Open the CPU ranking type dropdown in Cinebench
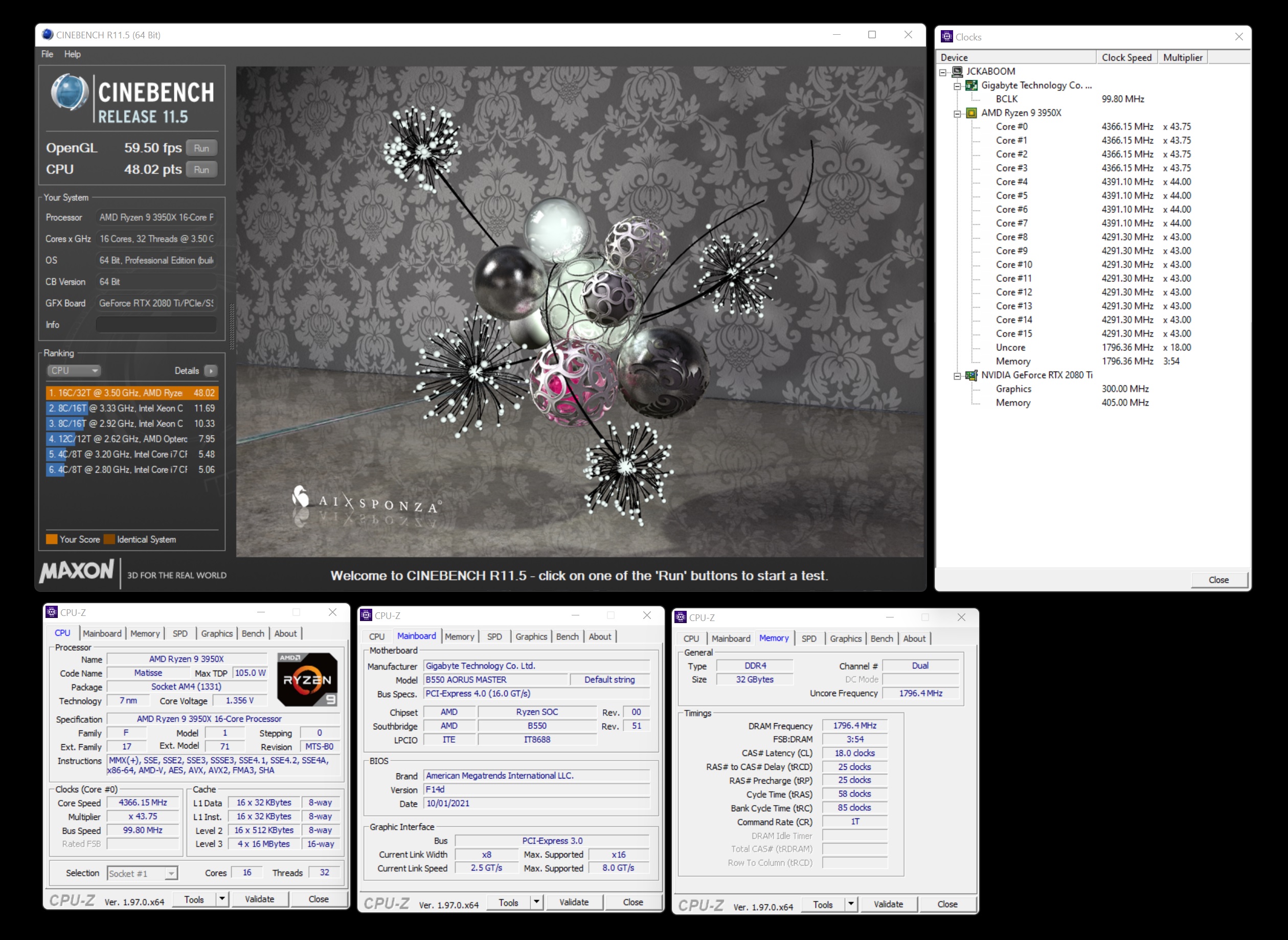1288x940 pixels. (x=74, y=371)
